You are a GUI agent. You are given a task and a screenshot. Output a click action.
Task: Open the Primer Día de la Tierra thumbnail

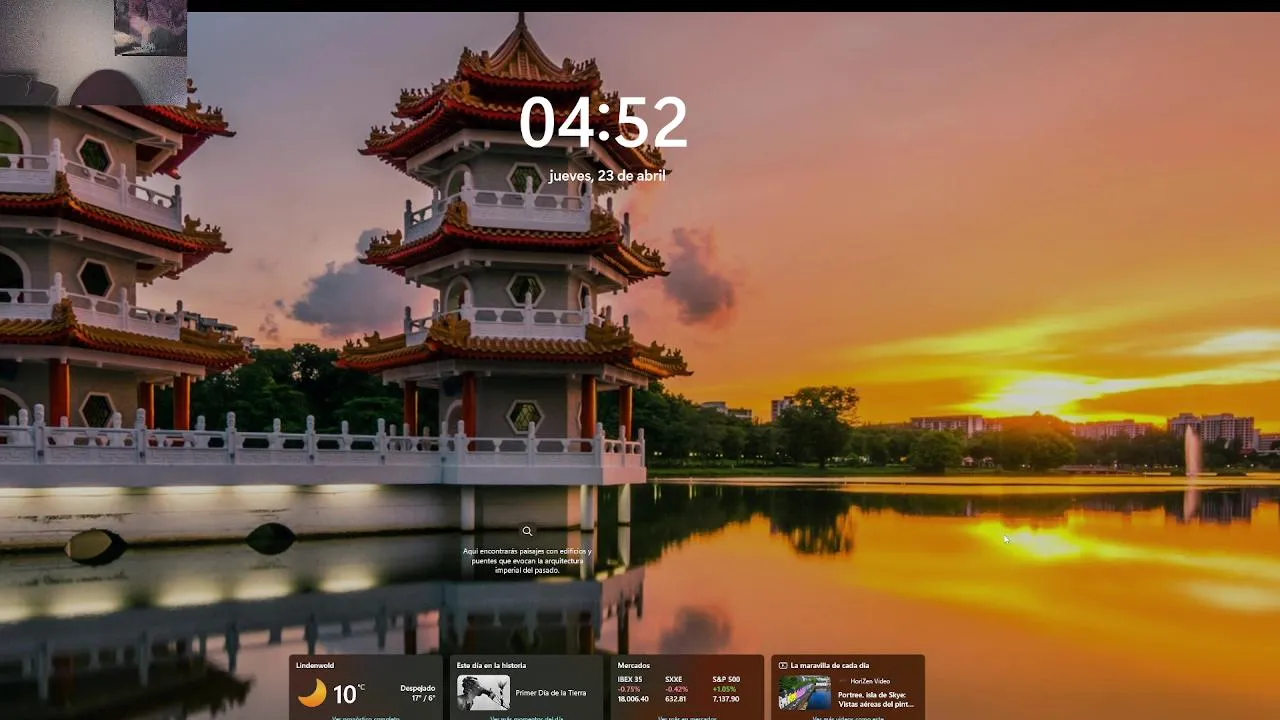click(x=483, y=692)
